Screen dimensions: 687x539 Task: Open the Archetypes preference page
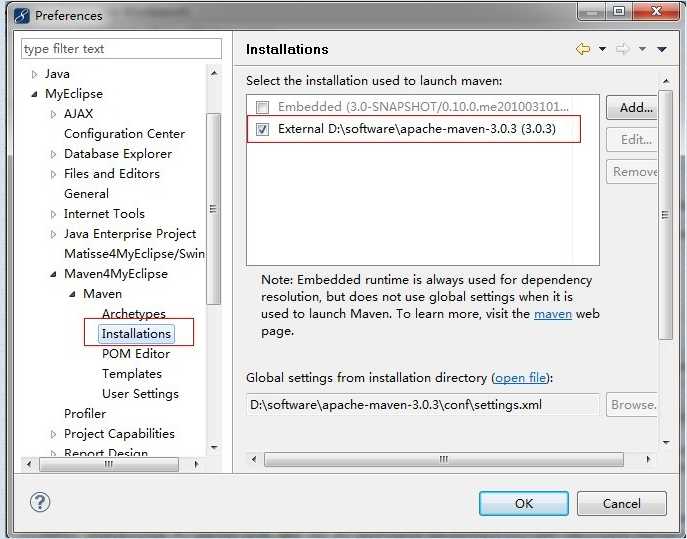click(x=134, y=313)
